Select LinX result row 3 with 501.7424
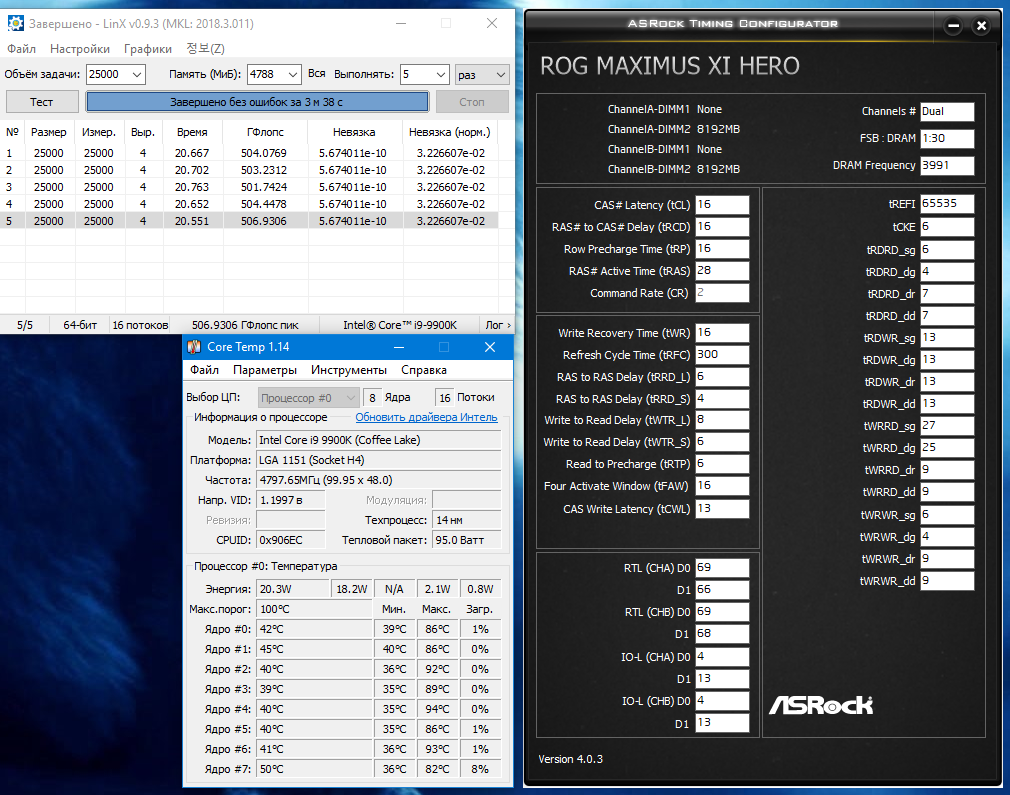1010x795 pixels. point(249,187)
